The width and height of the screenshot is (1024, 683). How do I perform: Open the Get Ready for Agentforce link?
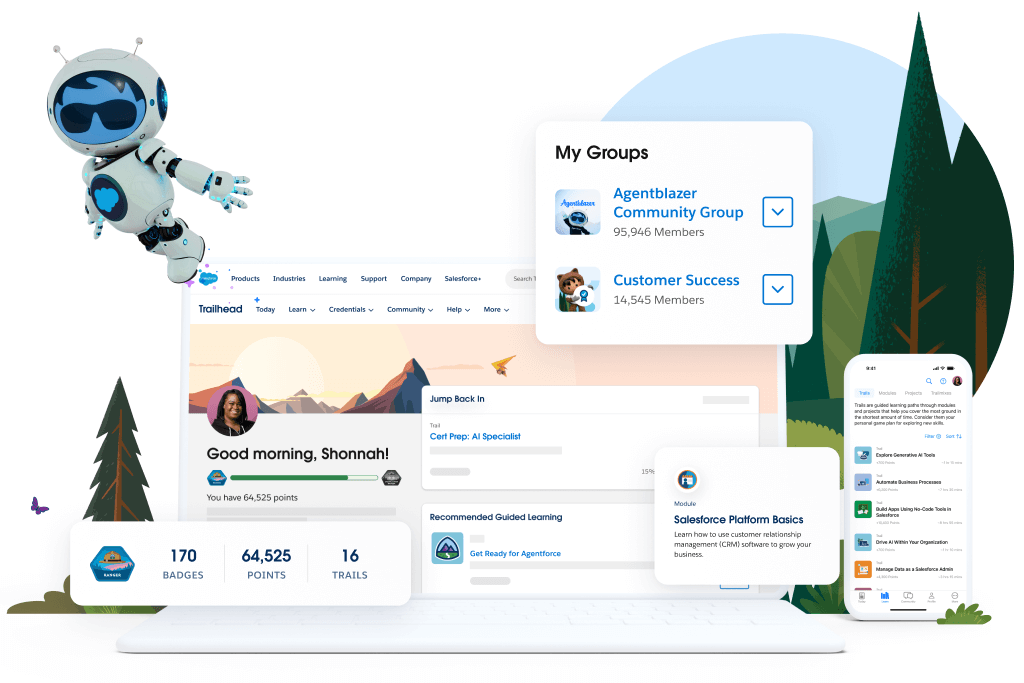pyautogui.click(x=515, y=553)
